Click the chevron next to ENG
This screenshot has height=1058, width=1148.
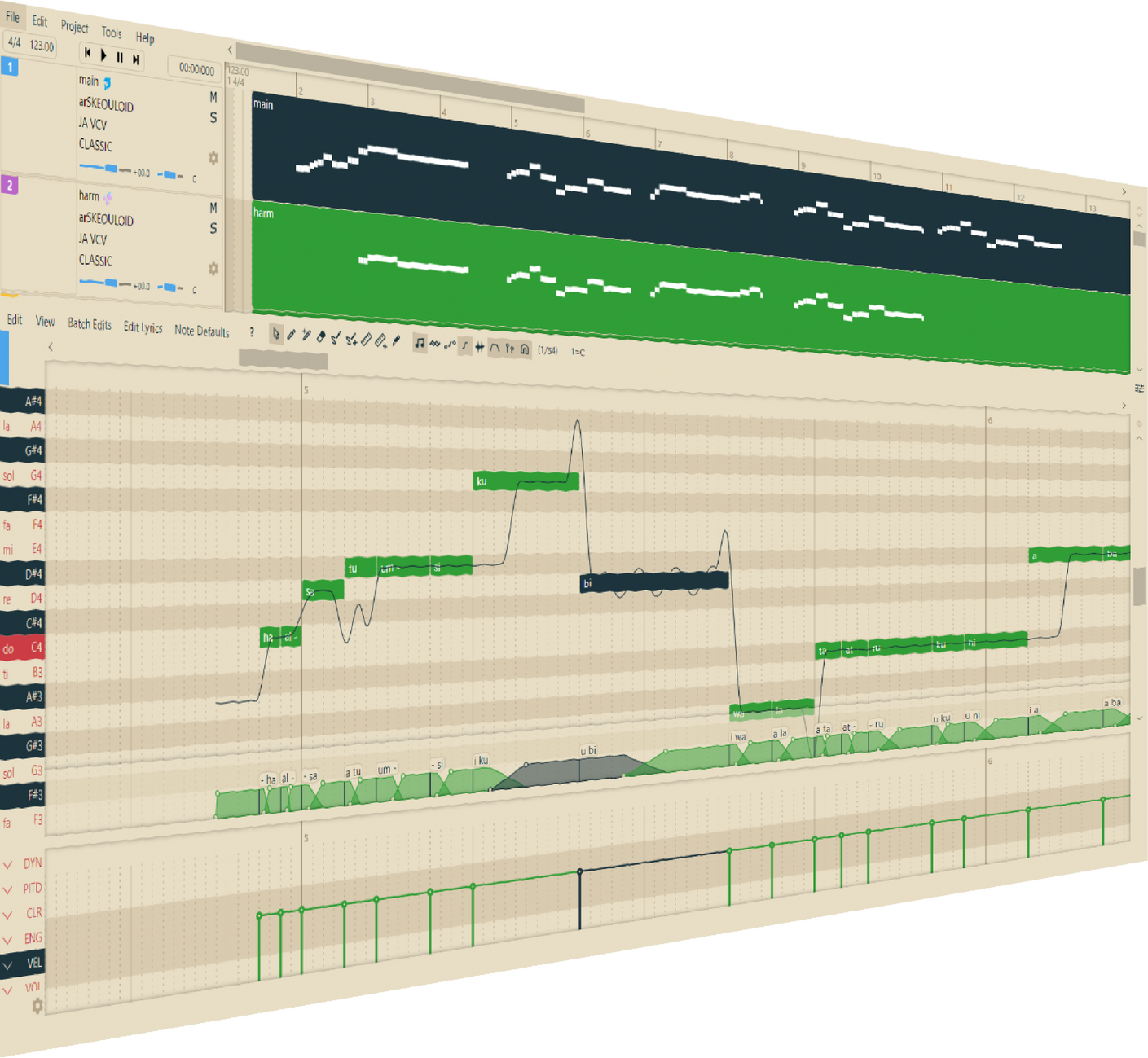tap(8, 940)
